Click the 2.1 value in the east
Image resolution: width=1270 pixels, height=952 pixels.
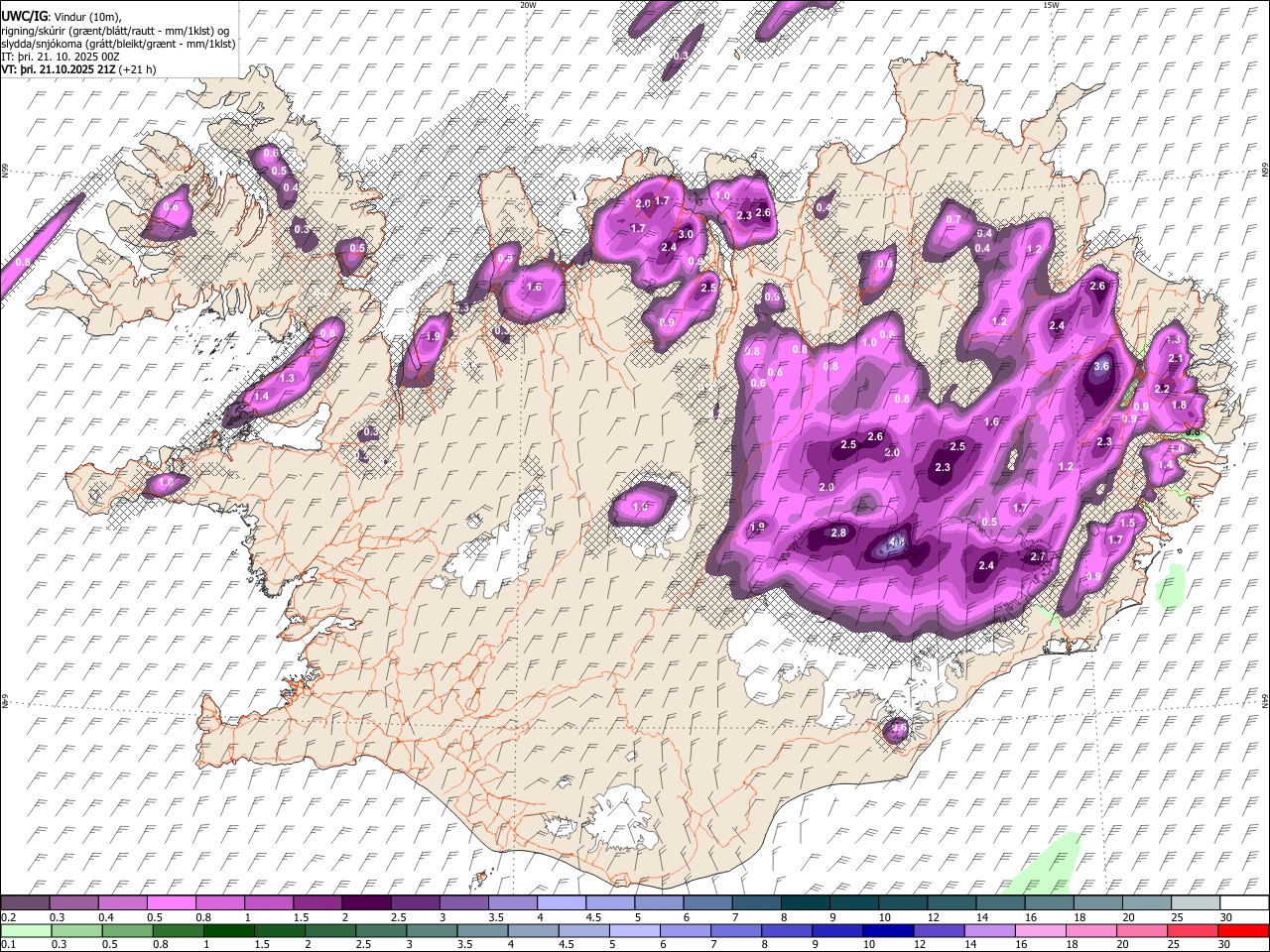[1176, 358]
